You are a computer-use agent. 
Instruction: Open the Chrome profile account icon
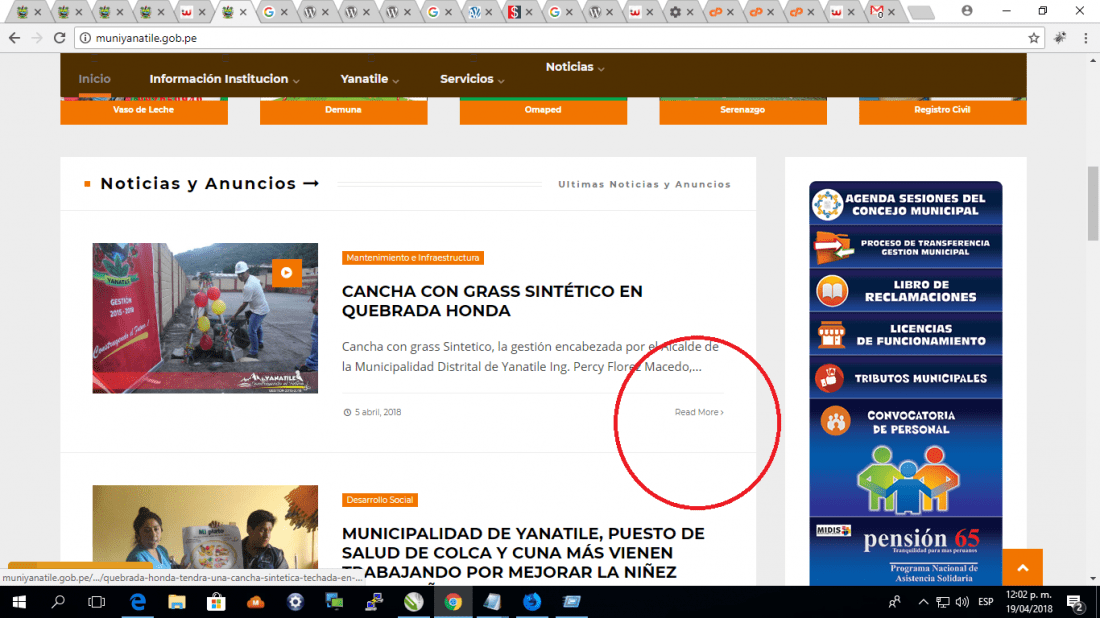pyautogui.click(x=967, y=11)
